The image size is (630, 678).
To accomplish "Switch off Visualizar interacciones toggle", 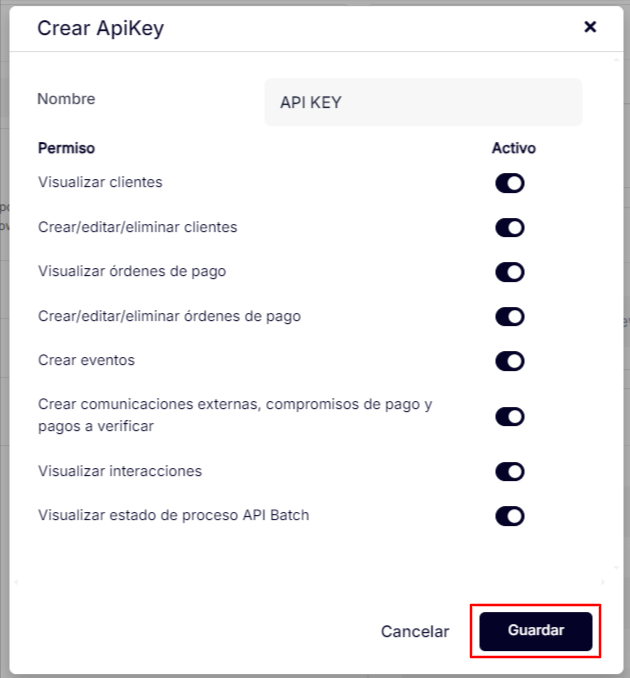I will (x=510, y=471).
